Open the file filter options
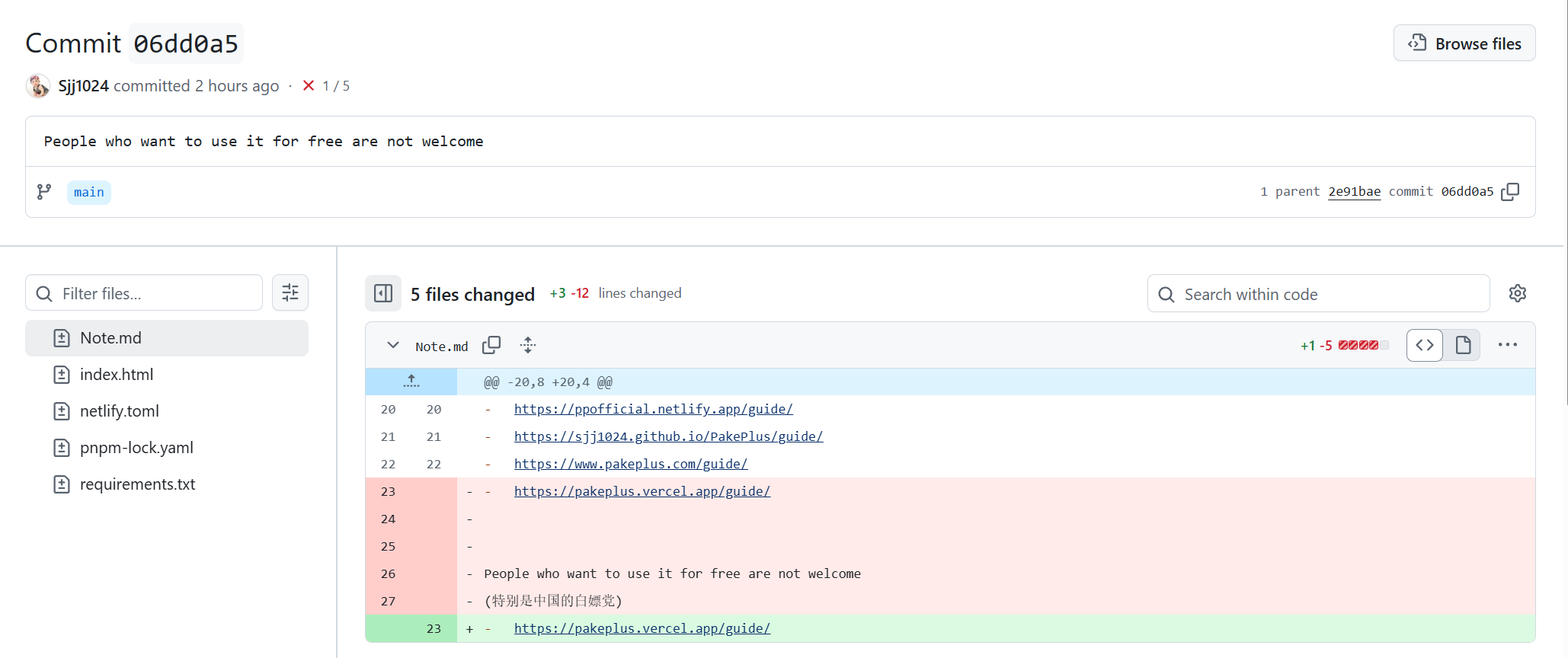The width and height of the screenshot is (1568, 658). [x=290, y=293]
